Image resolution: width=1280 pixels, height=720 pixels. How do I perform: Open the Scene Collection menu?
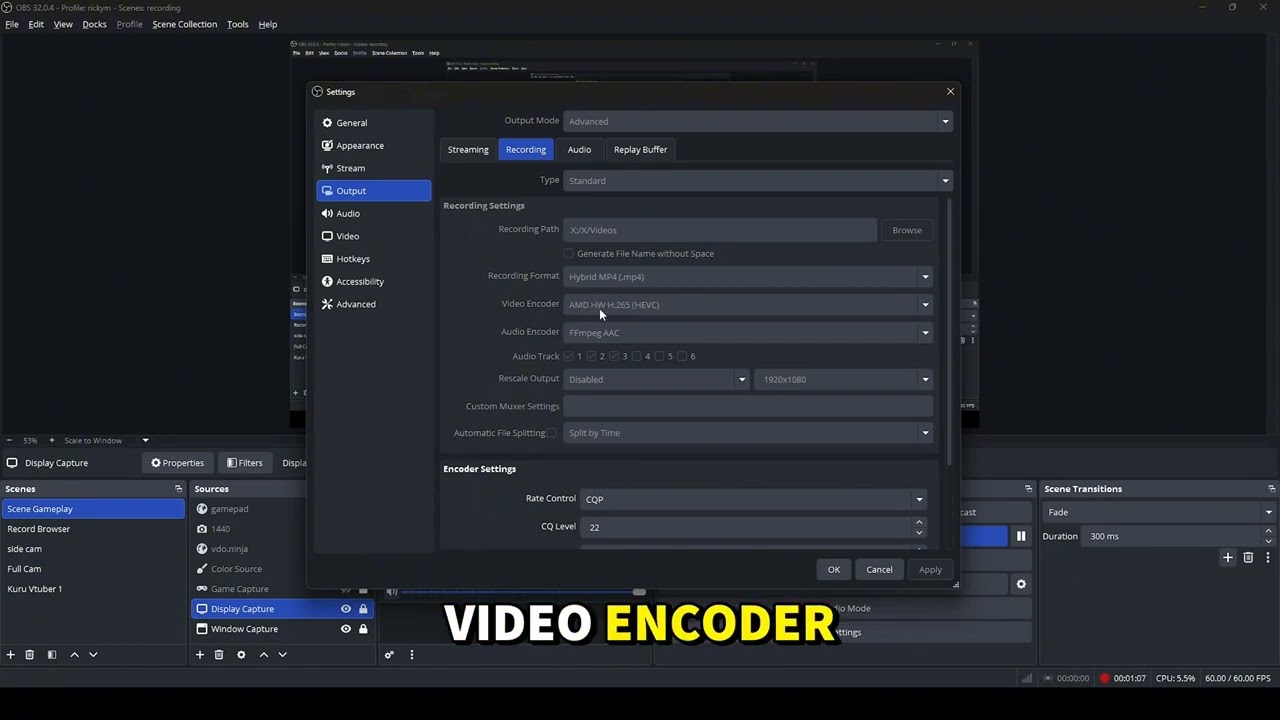184,24
